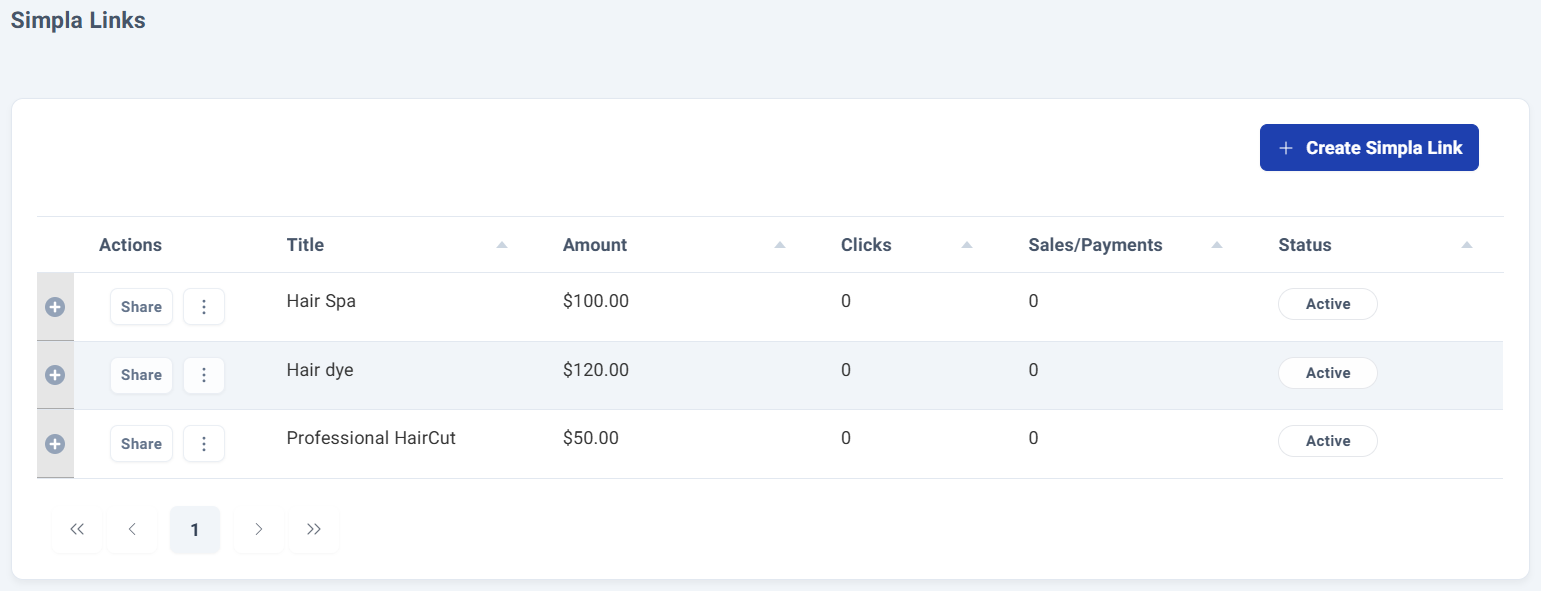1541x591 pixels.
Task: Sort by Sales/Payments column sort icon
Action: click(1217, 245)
